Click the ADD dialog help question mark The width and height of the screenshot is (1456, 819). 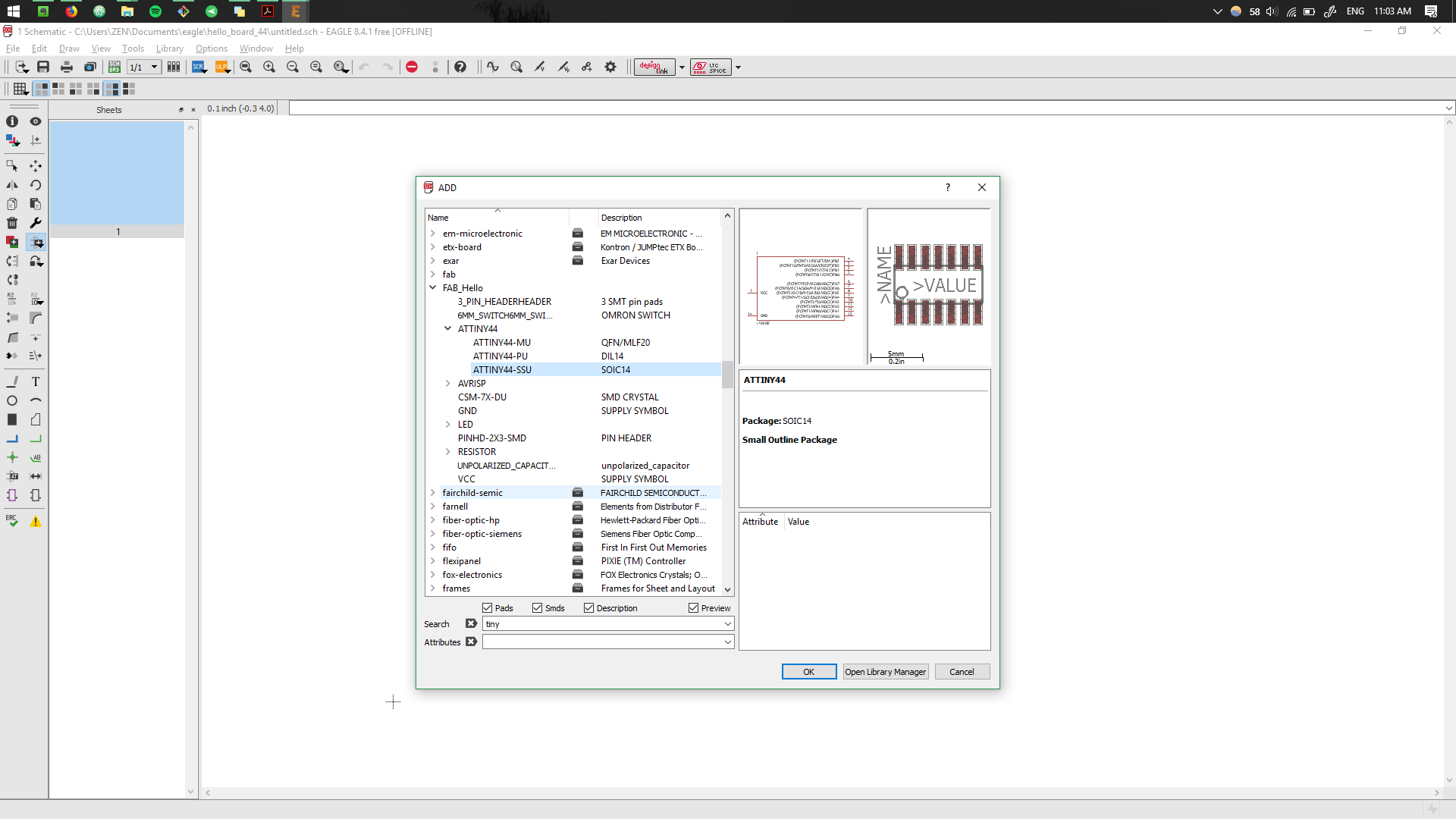(947, 187)
